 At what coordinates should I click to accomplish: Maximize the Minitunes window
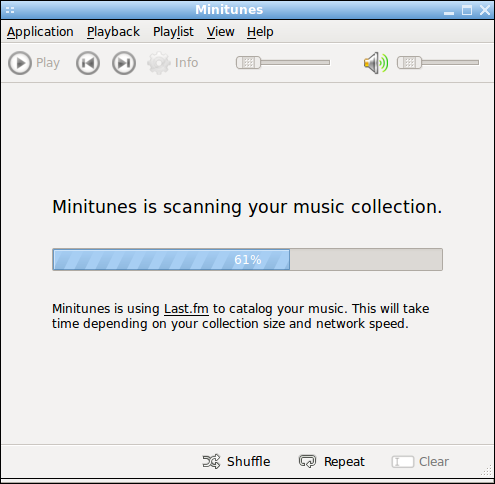[467, 10]
